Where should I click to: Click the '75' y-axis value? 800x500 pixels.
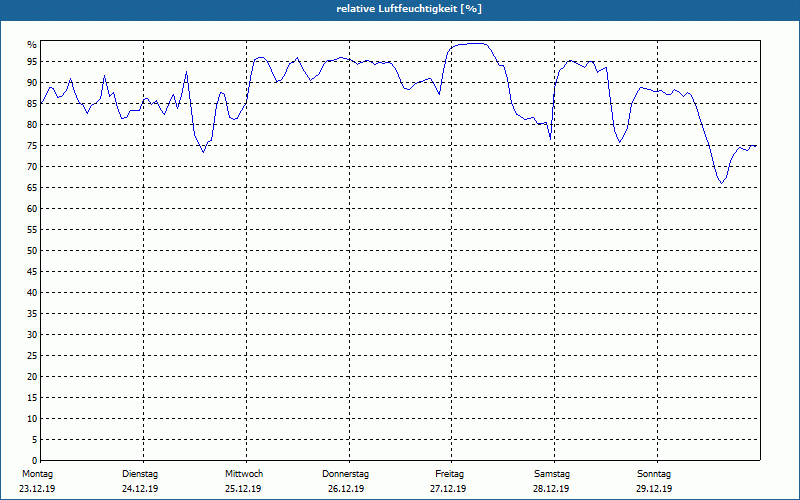32,145
